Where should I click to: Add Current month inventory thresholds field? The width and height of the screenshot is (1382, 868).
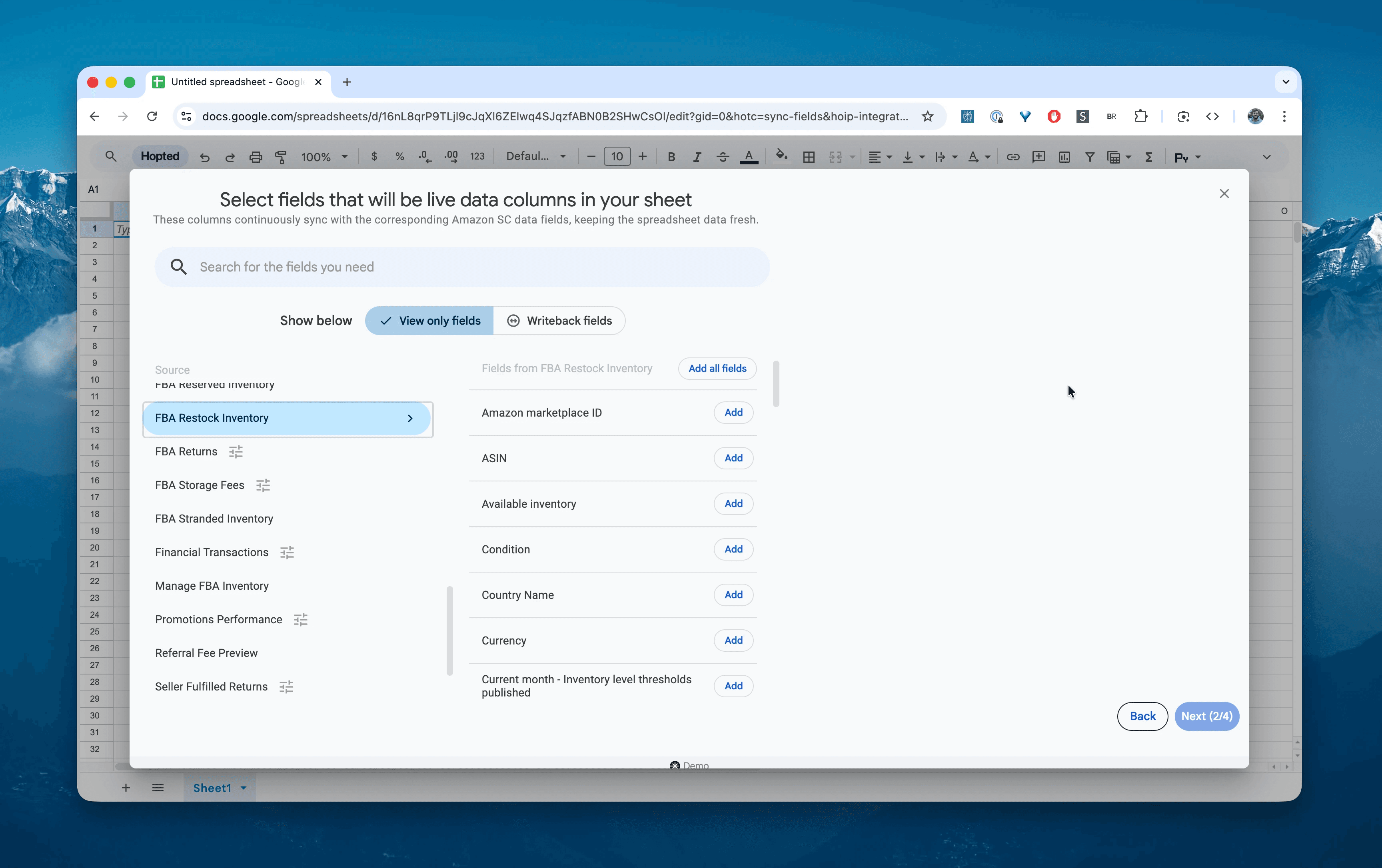[x=733, y=686]
